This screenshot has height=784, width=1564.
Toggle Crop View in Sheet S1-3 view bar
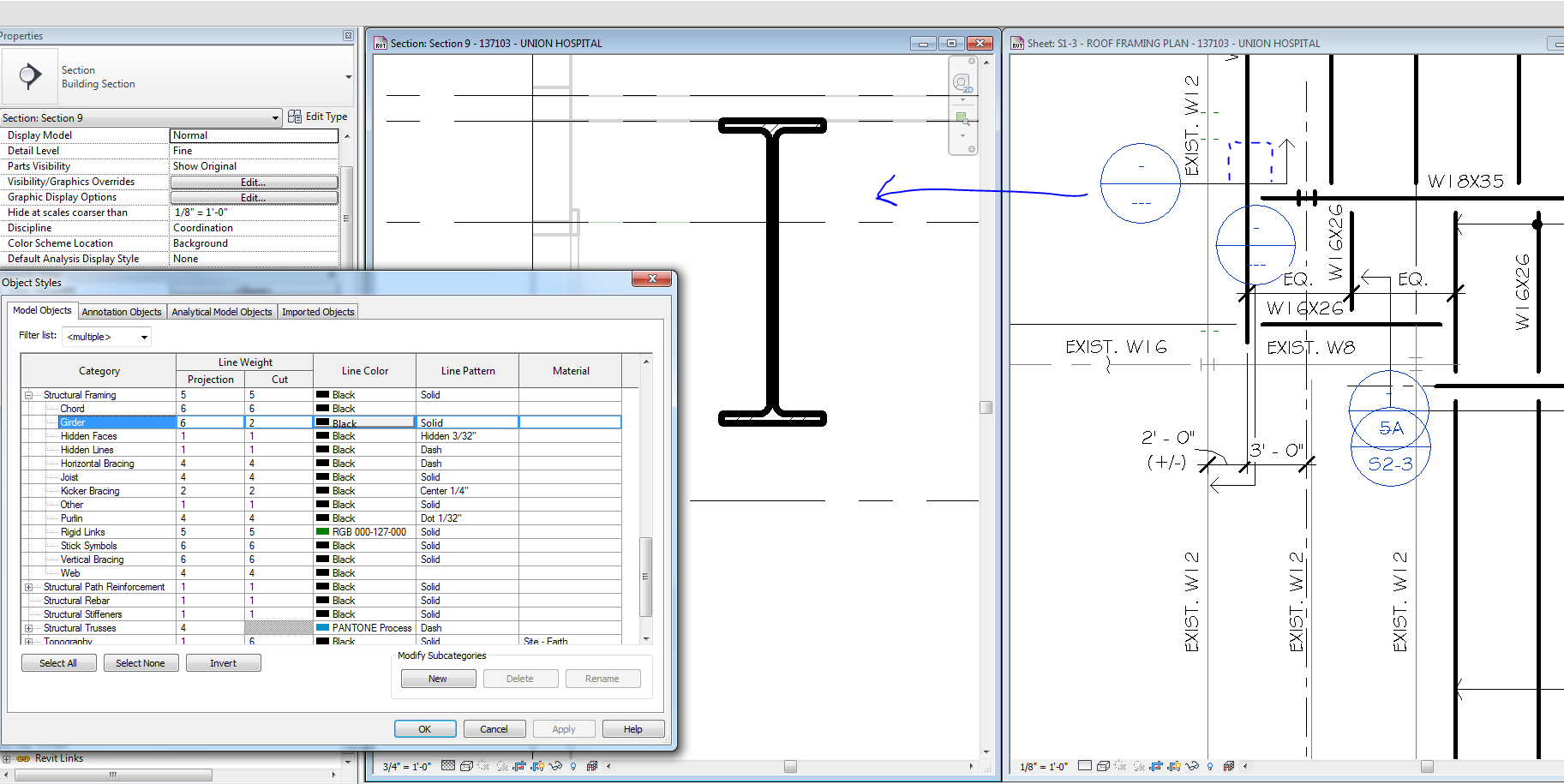click(x=1156, y=766)
